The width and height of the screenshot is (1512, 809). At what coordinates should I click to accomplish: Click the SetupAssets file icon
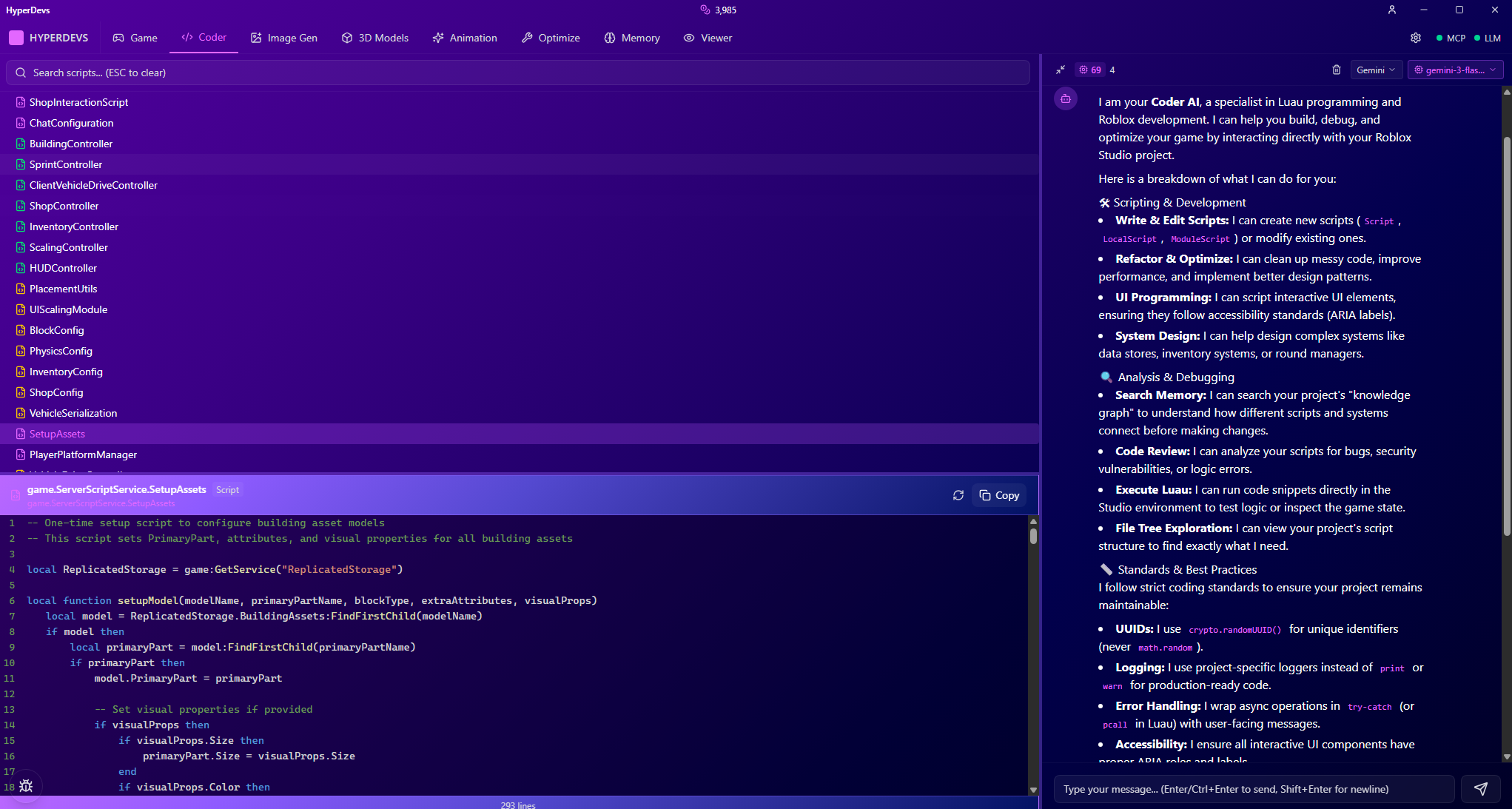coord(21,434)
